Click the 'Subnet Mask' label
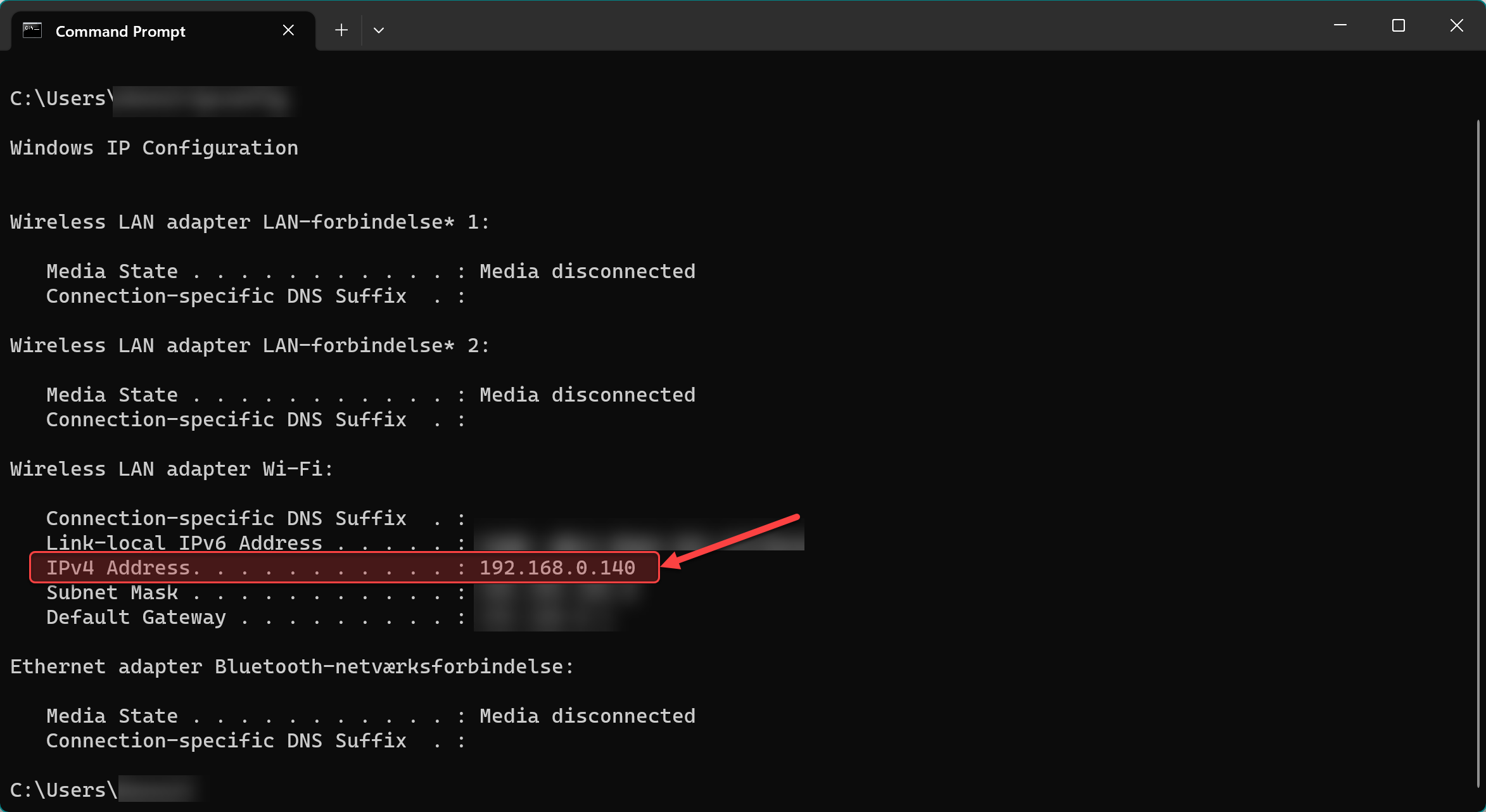 (x=112, y=592)
